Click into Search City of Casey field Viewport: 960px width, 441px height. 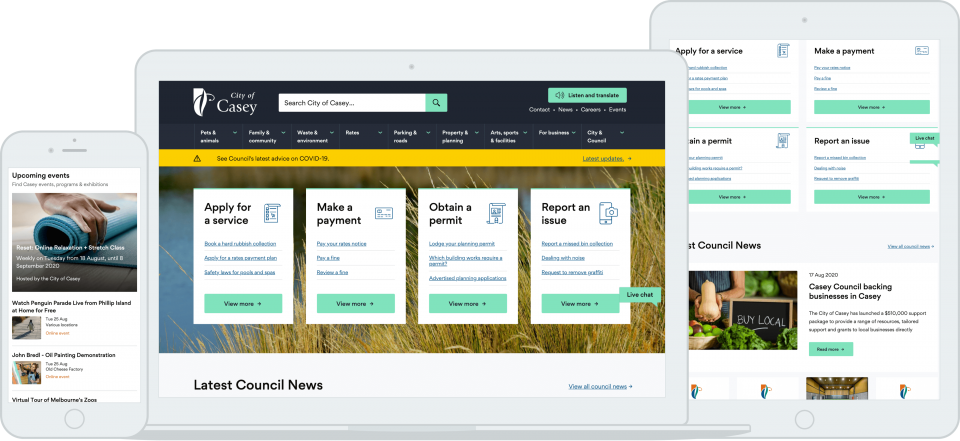[x=352, y=103]
